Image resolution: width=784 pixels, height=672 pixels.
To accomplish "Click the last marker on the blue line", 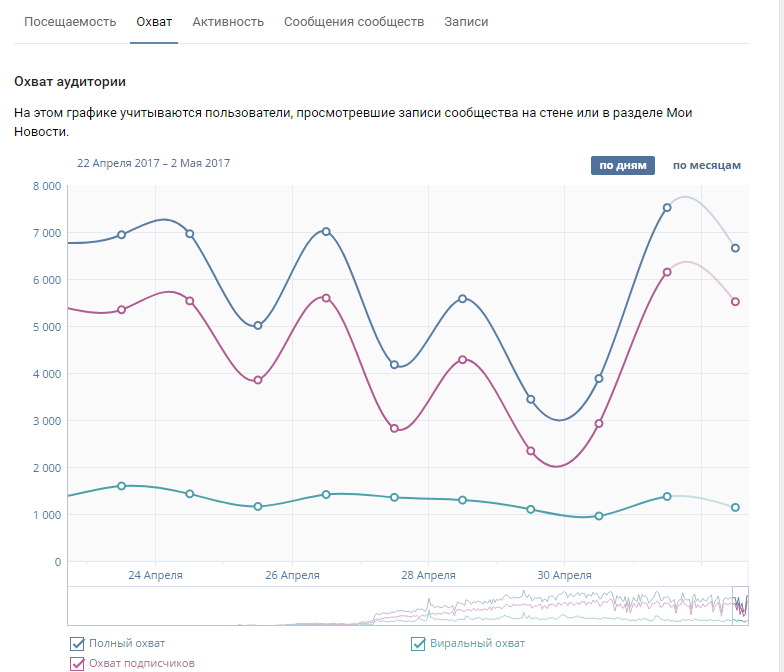I will pos(735,248).
